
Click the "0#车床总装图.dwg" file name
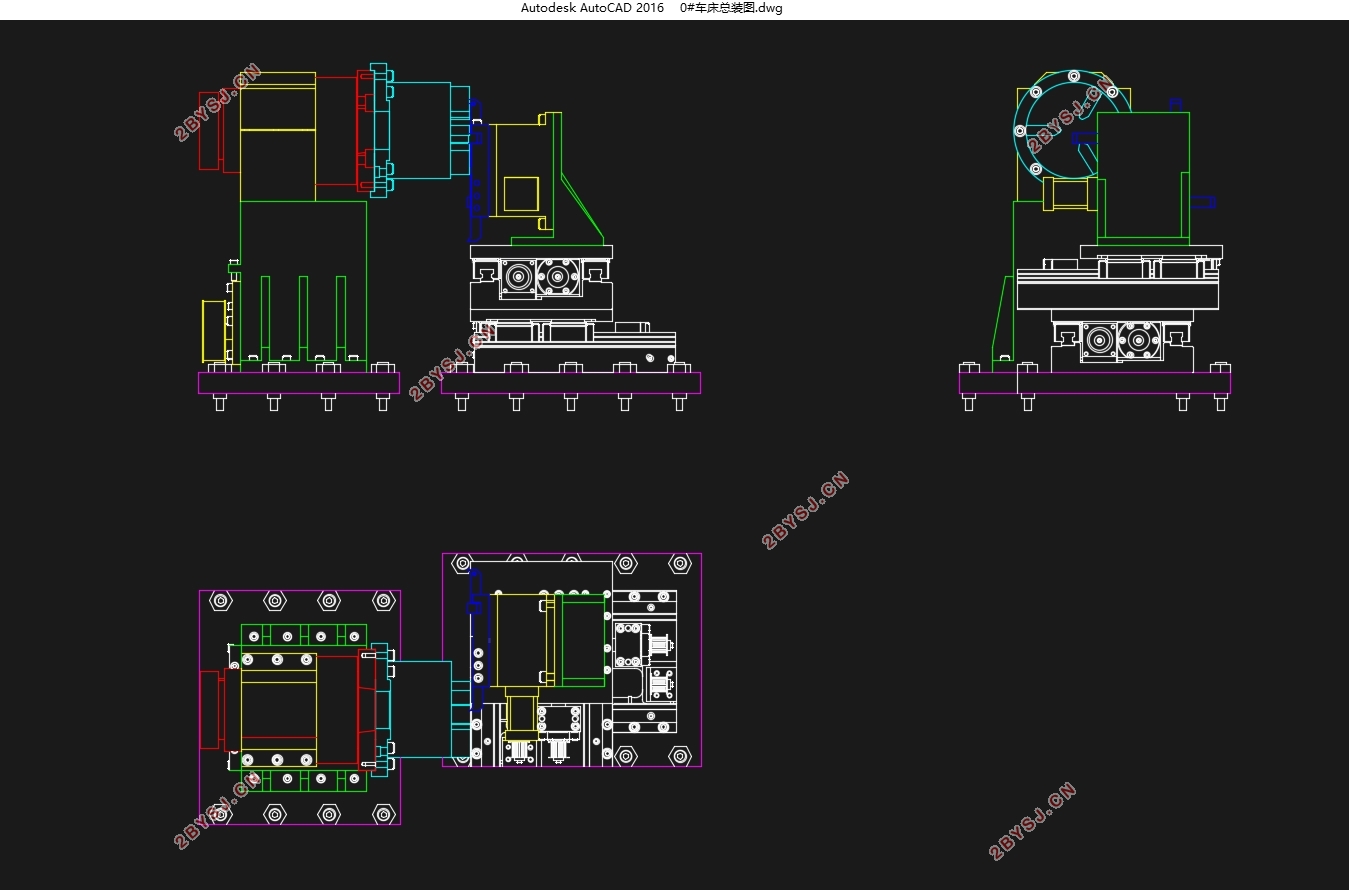coord(731,8)
